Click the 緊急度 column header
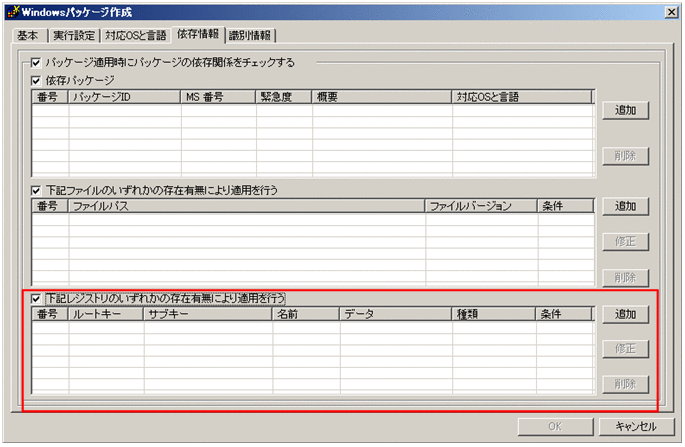 click(x=284, y=97)
